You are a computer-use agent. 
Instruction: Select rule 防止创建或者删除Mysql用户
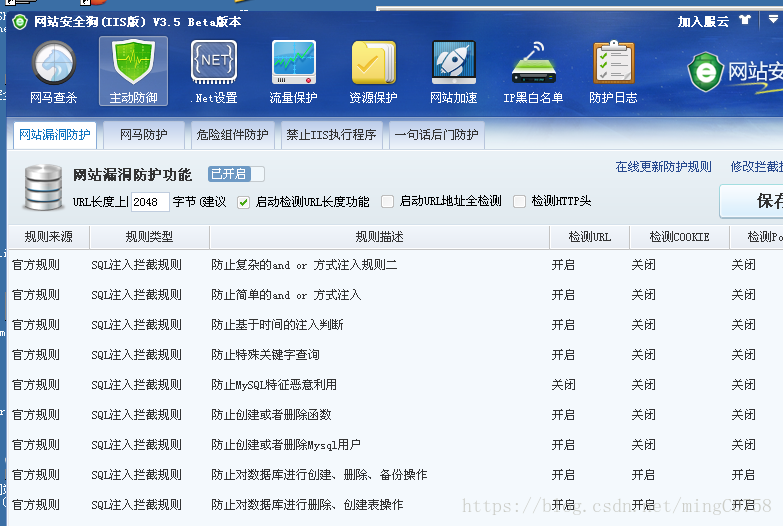click(286, 445)
